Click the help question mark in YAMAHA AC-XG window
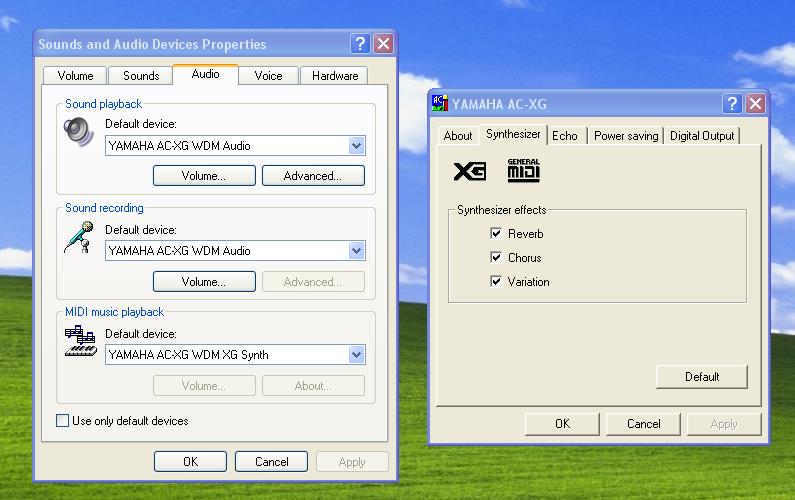 (x=732, y=103)
